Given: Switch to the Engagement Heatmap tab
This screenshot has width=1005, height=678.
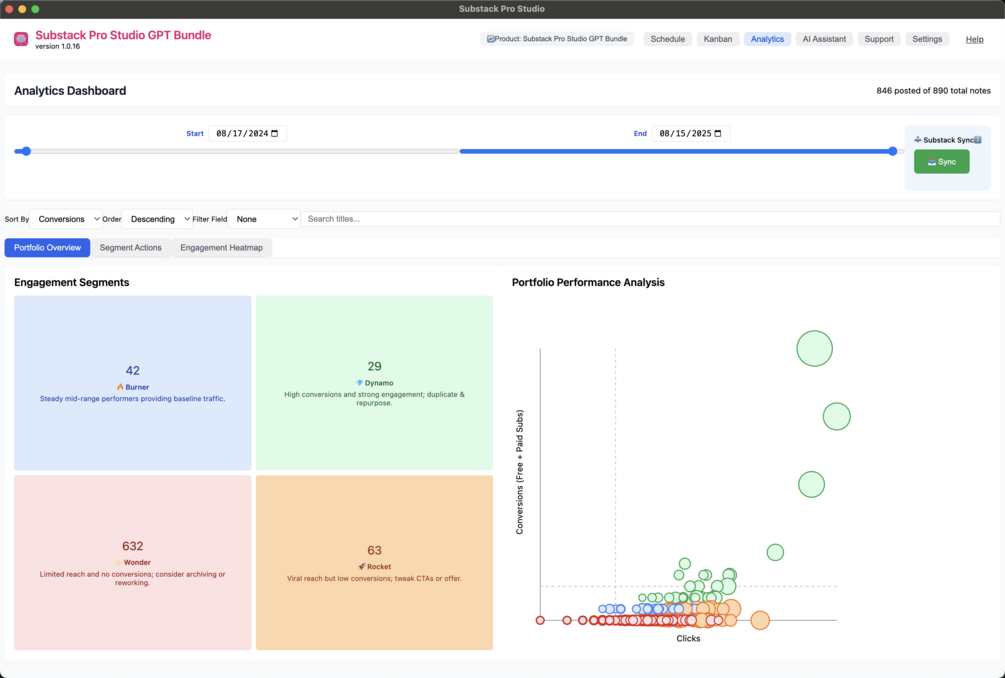Looking at the screenshot, I should tap(221, 247).
